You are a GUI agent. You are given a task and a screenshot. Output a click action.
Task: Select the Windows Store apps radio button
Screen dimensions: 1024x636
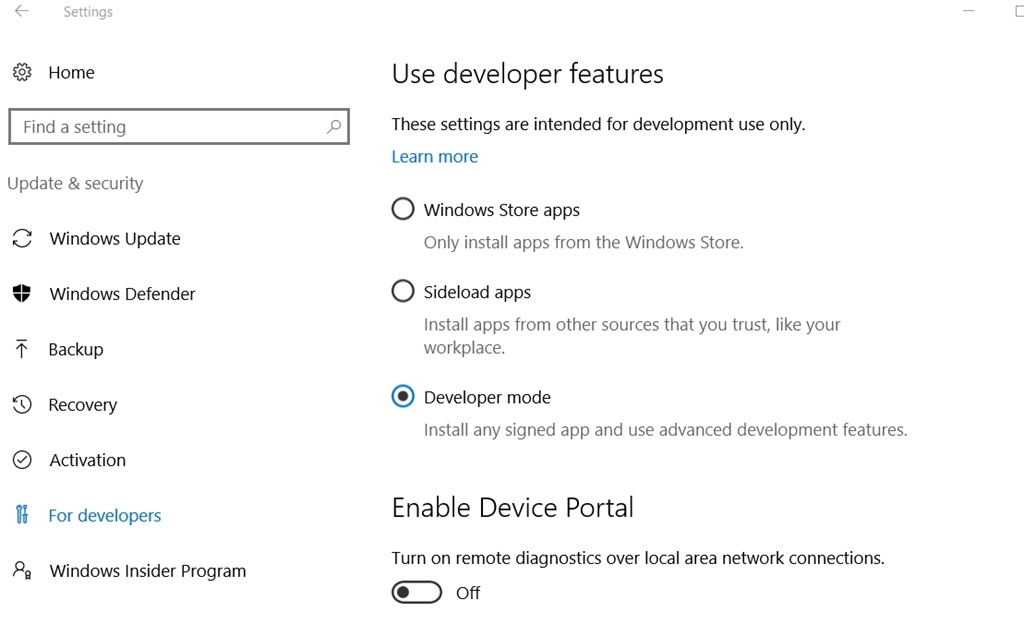[x=403, y=209]
